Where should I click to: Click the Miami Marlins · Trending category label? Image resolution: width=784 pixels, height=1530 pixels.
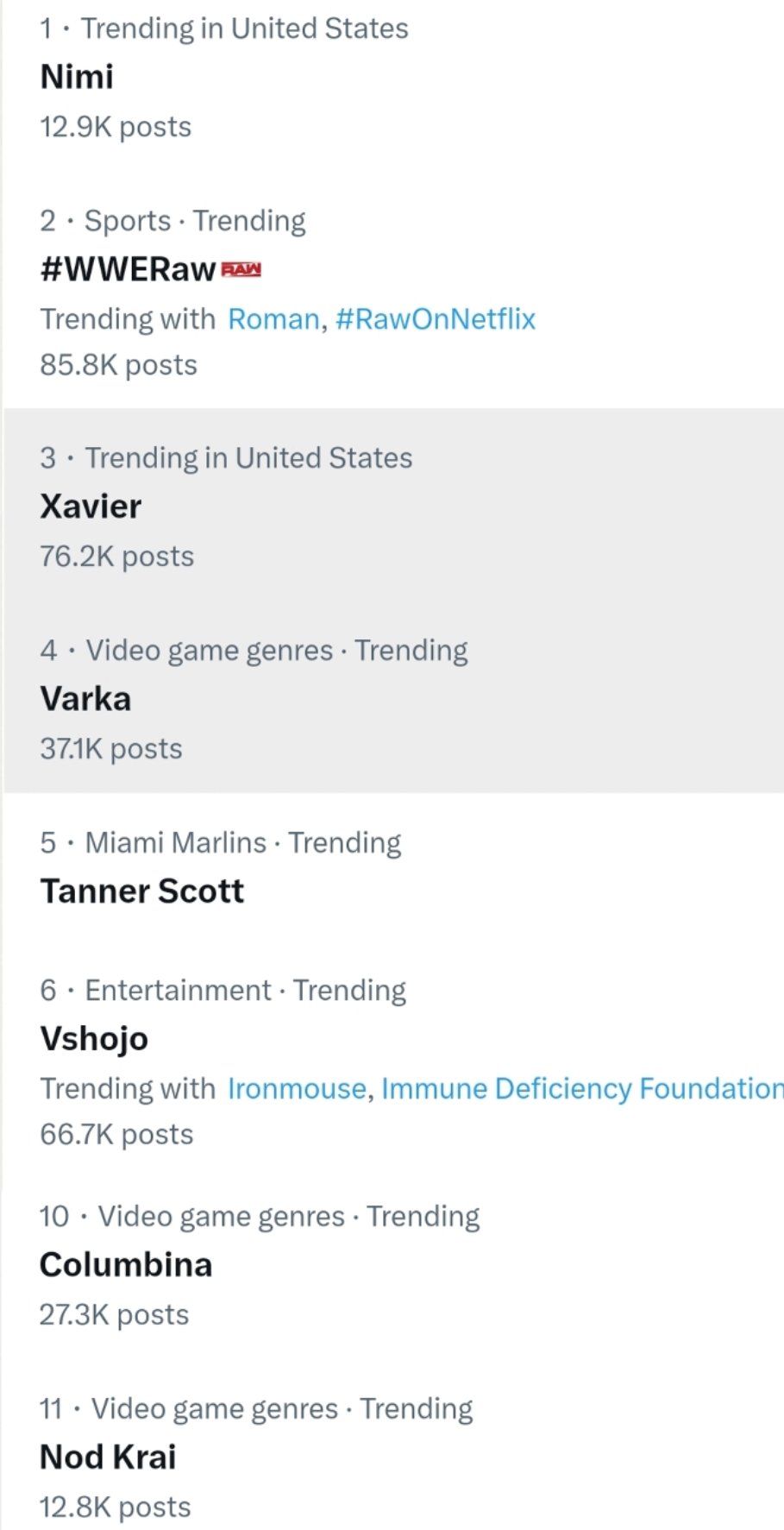click(243, 843)
